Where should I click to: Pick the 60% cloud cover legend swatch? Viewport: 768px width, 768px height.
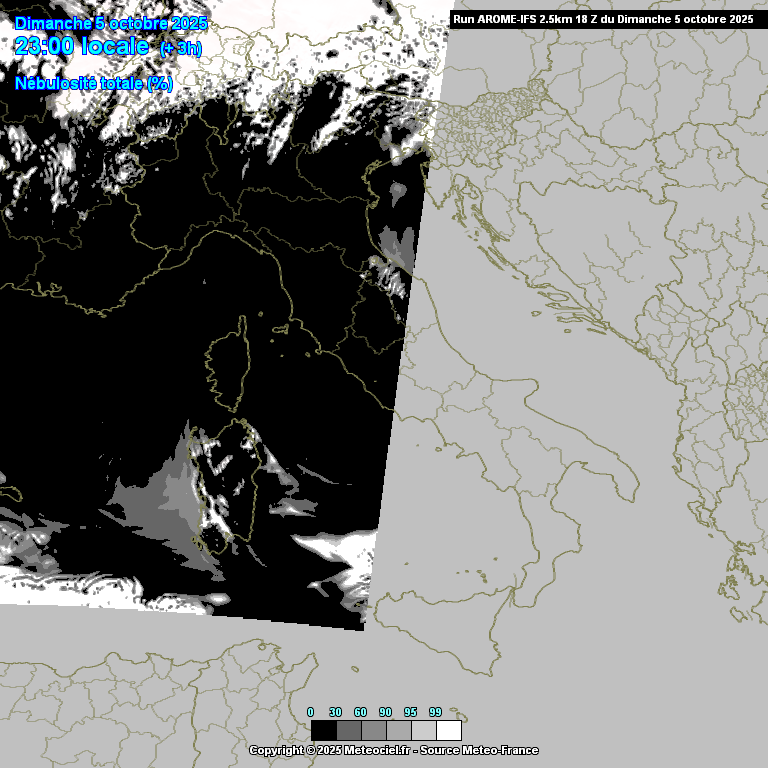(x=373, y=730)
